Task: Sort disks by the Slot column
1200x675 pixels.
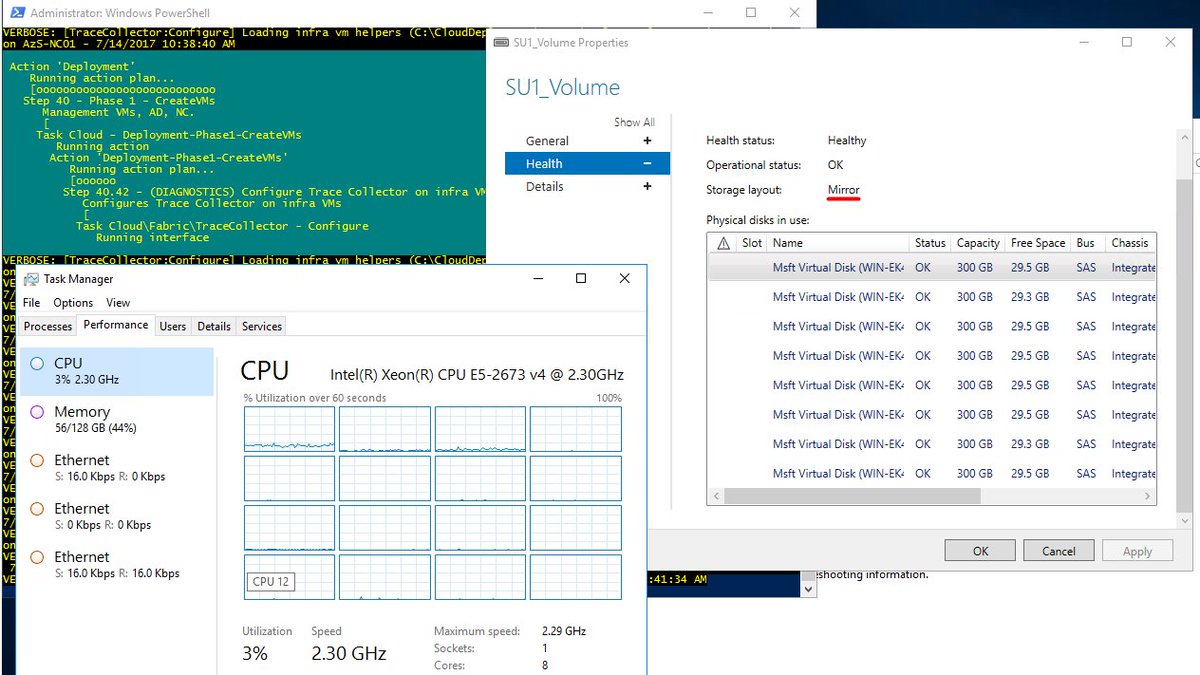Action: [752, 243]
